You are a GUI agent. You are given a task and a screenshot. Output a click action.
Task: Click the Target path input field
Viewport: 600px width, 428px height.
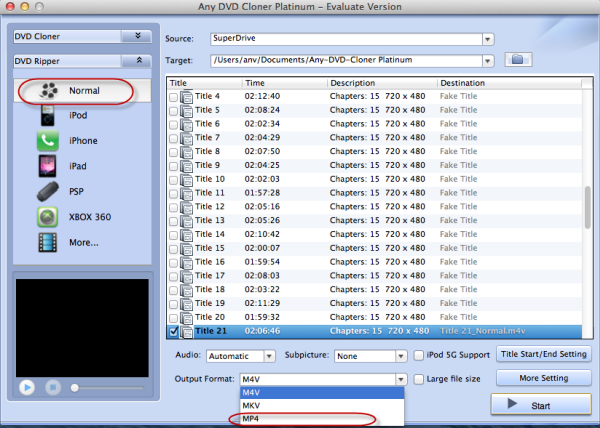346,60
